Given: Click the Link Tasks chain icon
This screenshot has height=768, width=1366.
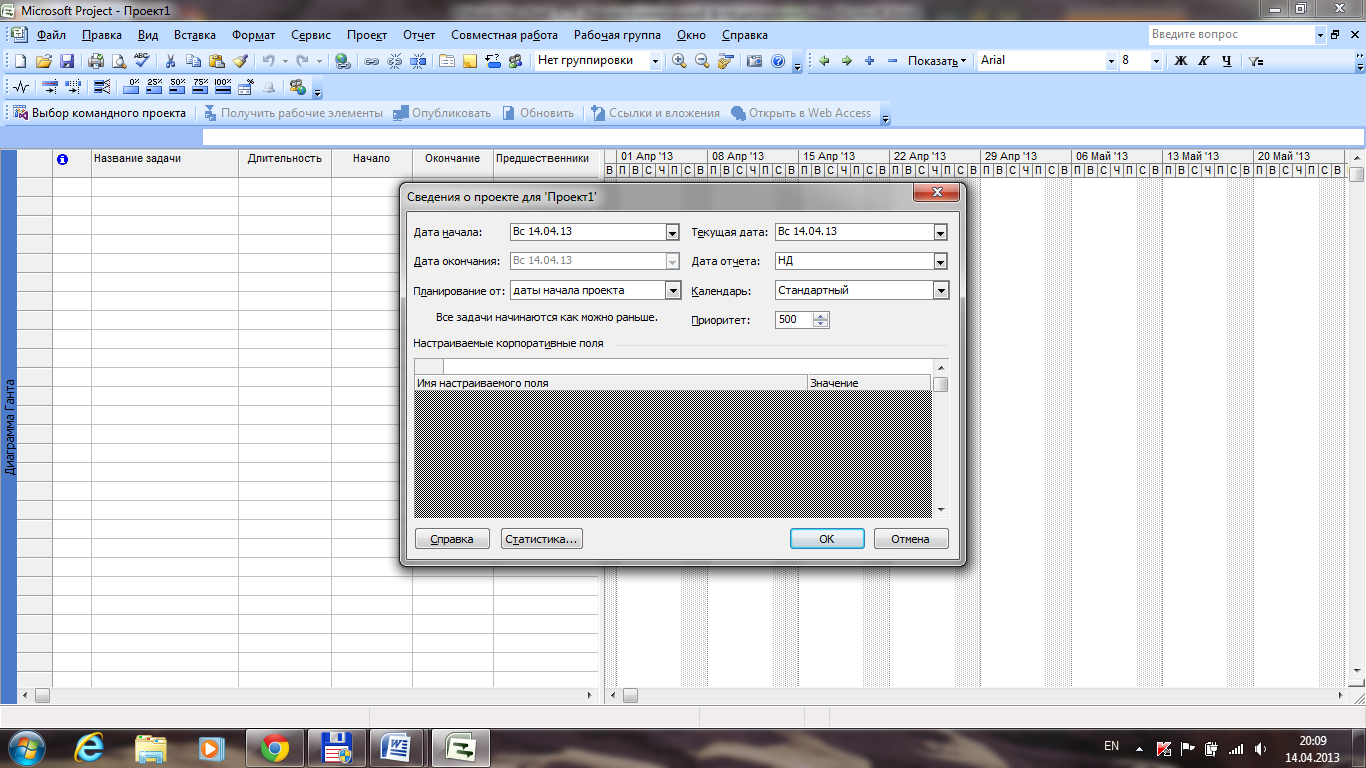Looking at the screenshot, I should pyautogui.click(x=371, y=61).
